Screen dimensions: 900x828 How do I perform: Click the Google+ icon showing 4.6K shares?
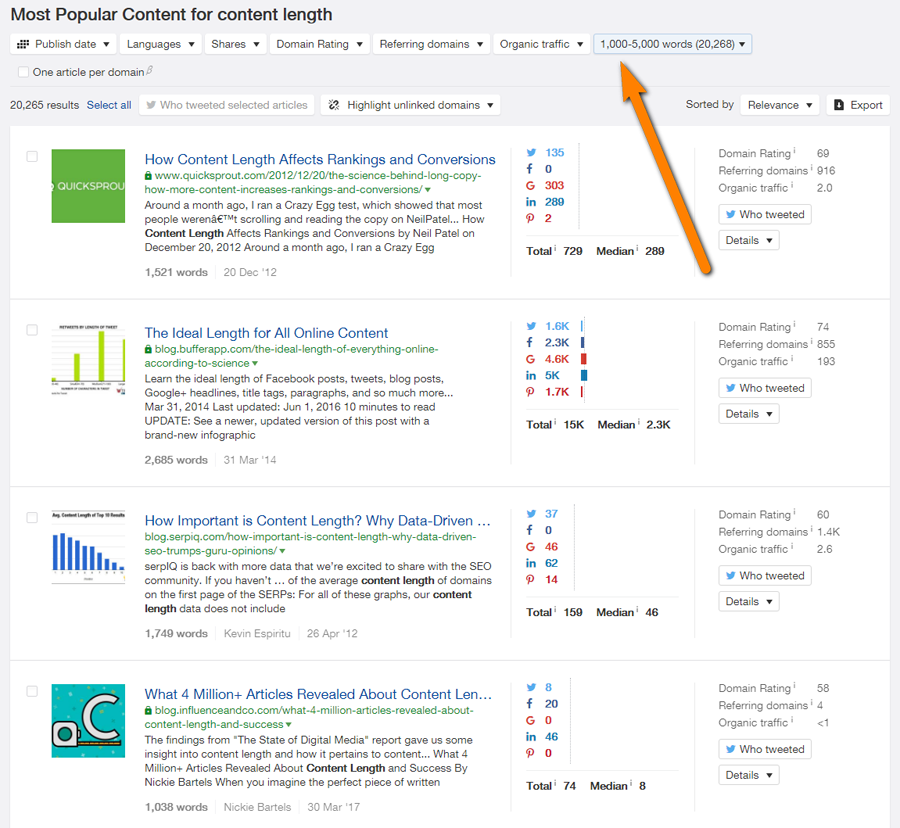[530, 359]
